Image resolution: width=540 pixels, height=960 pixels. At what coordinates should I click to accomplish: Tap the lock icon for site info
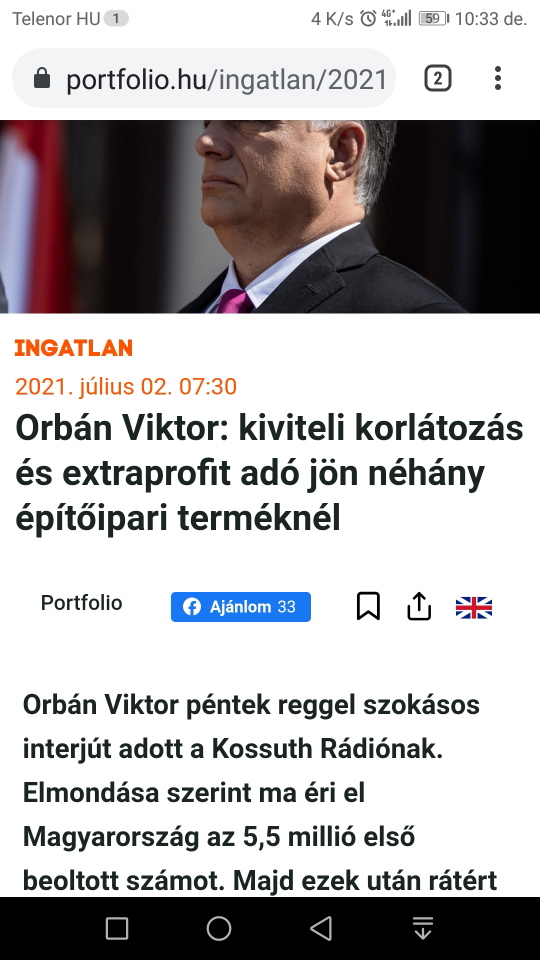coord(42,78)
